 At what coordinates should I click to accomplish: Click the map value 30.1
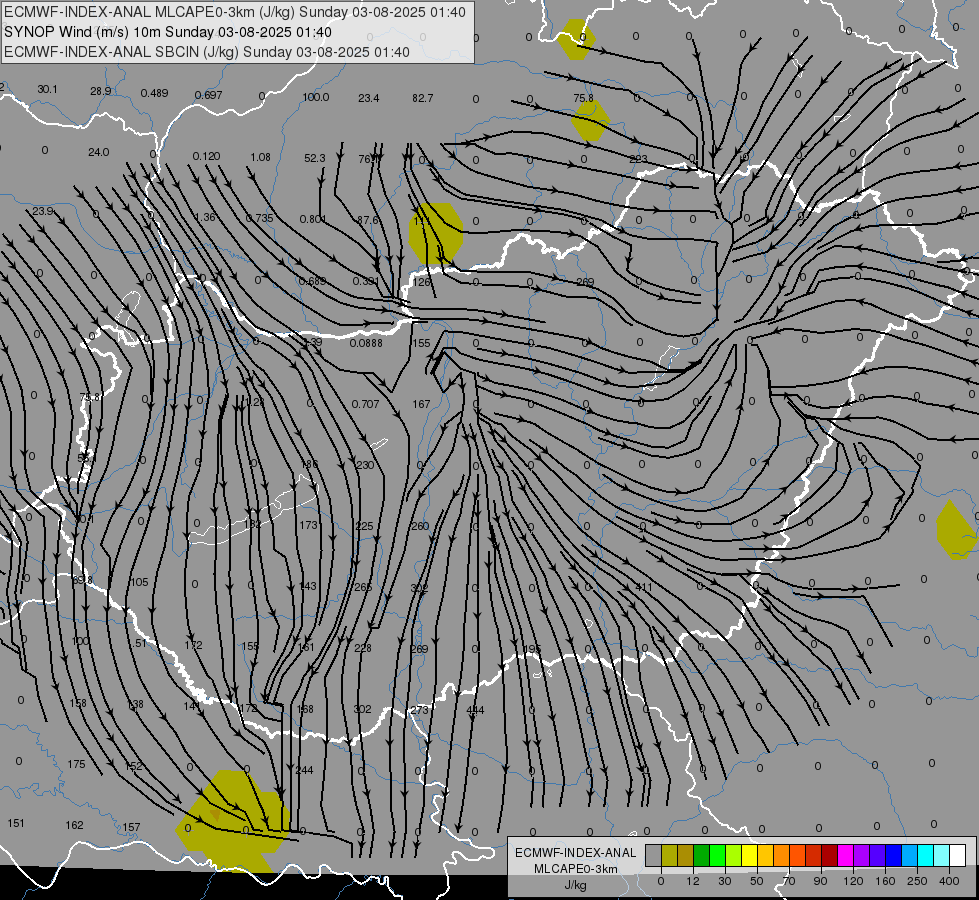point(47,89)
